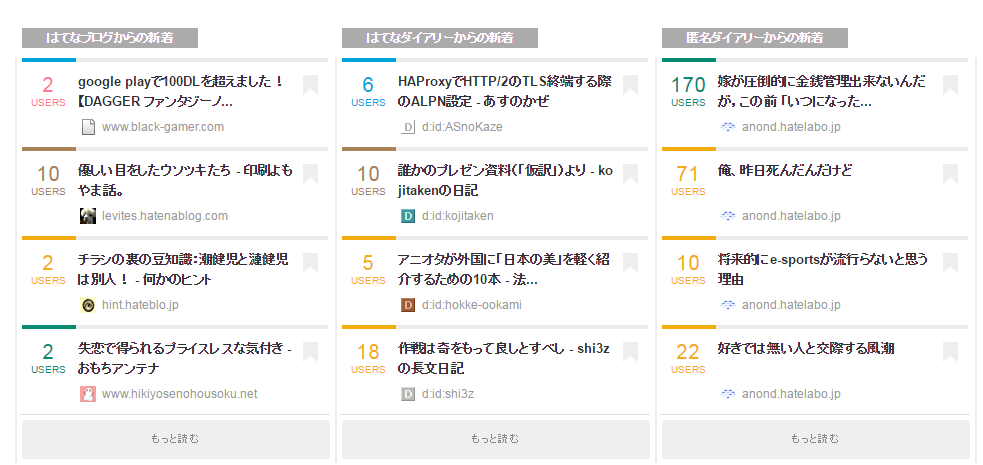
Task: Click the hint.hateblo.jp site favicon
Action: [88, 305]
